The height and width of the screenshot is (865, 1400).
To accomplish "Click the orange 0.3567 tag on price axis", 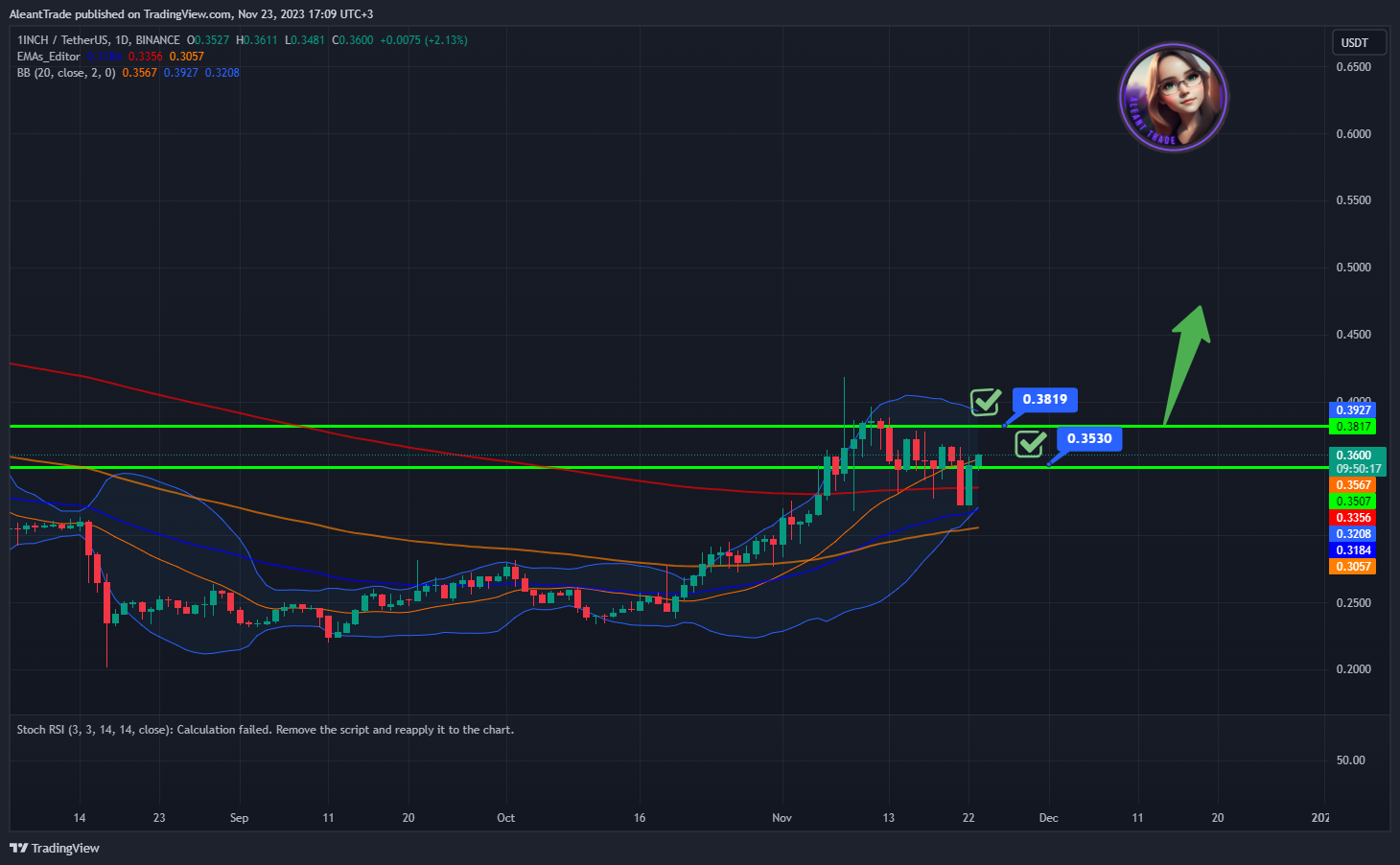I will coord(1353,485).
